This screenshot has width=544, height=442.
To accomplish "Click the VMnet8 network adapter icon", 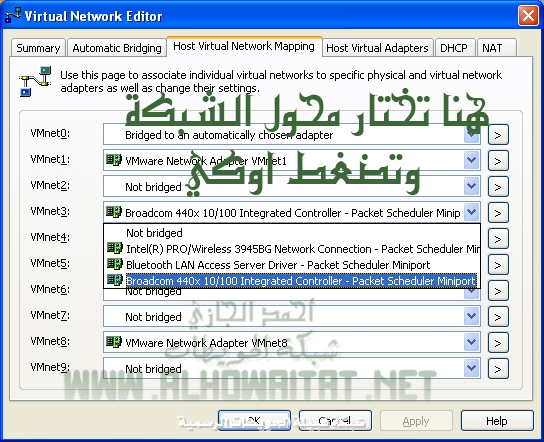I will pyautogui.click(x=114, y=342).
